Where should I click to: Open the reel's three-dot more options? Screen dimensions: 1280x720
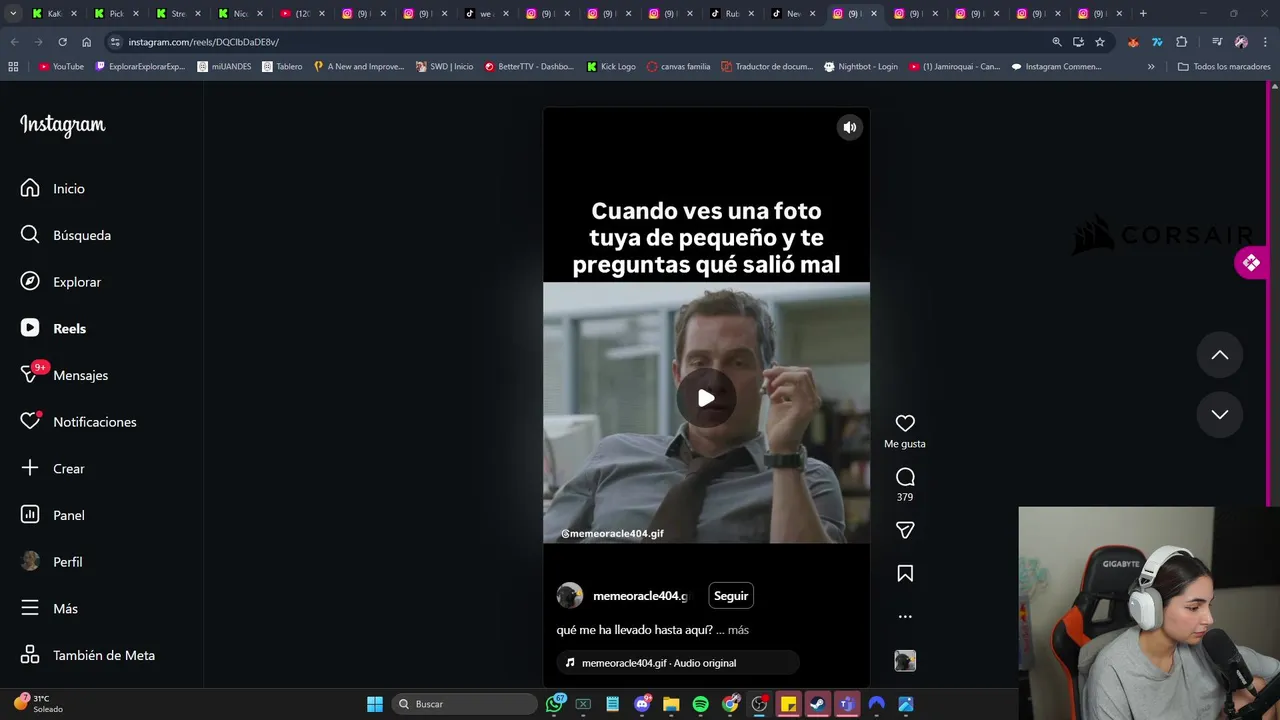point(905,616)
